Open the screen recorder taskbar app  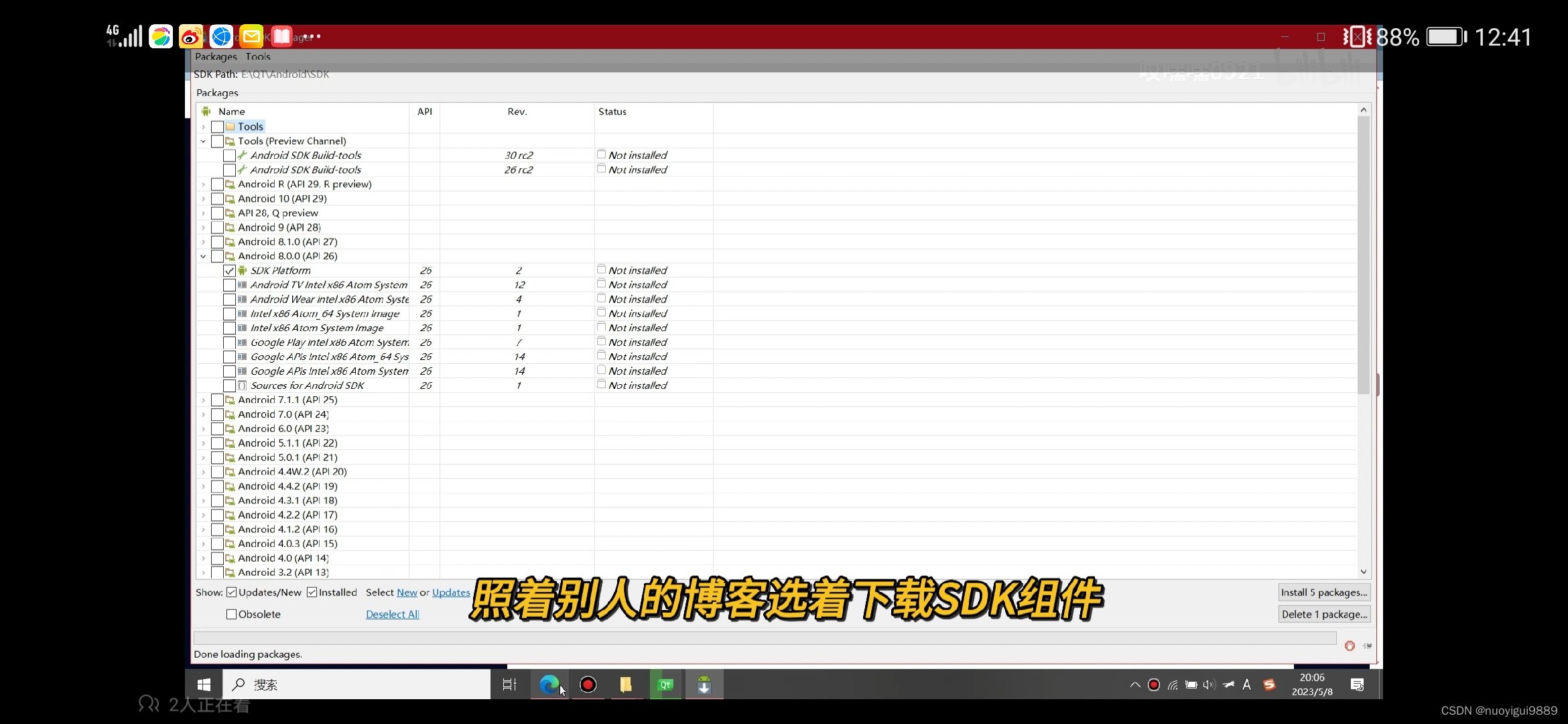(588, 684)
